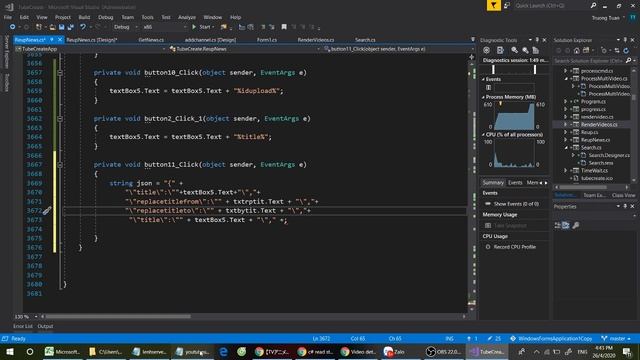Select ReupNews.cs in Solution Explorer
Viewport: 640px width, 360px height.
coord(596,140)
